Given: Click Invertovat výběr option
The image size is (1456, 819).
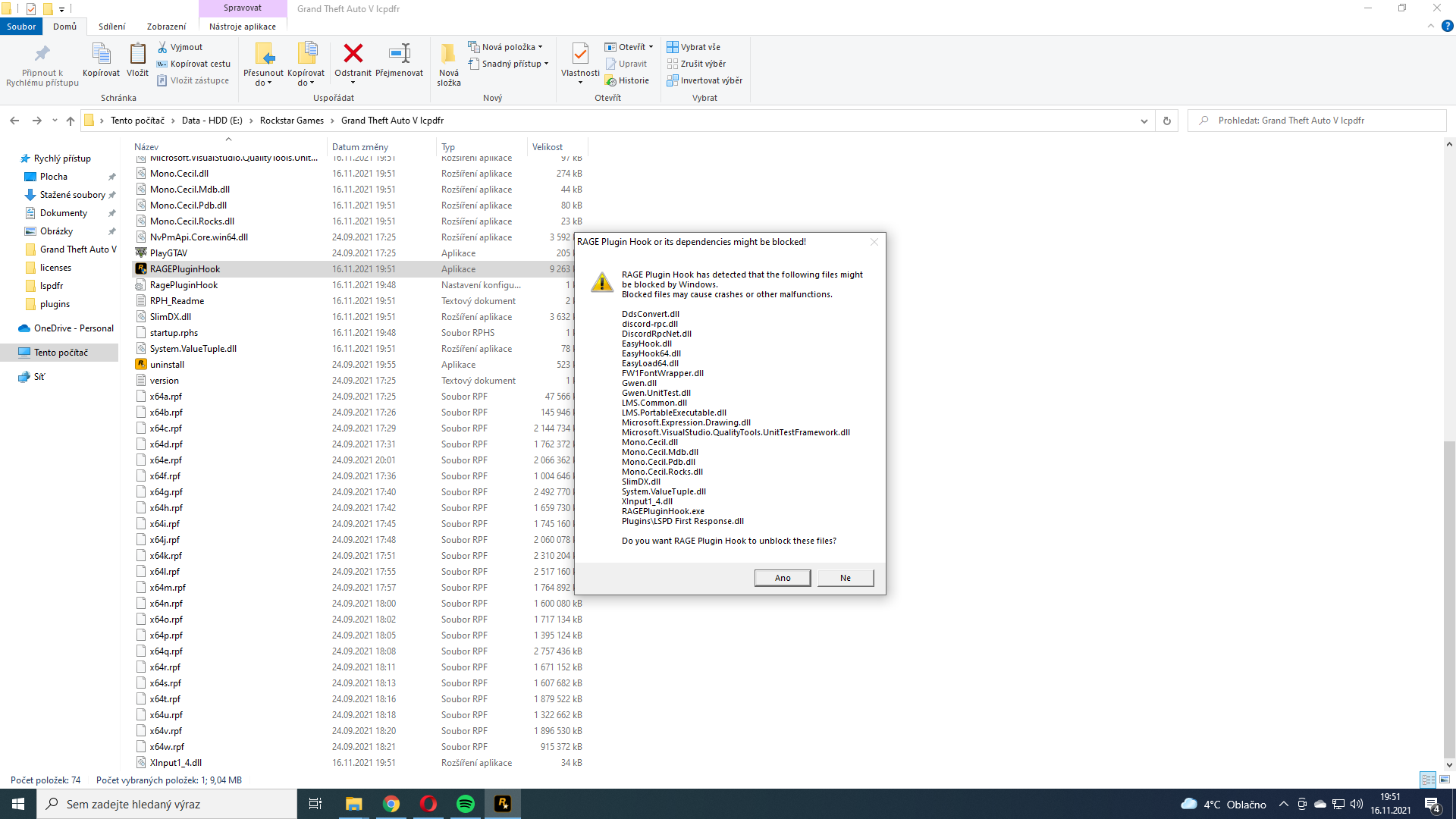Looking at the screenshot, I should (704, 80).
